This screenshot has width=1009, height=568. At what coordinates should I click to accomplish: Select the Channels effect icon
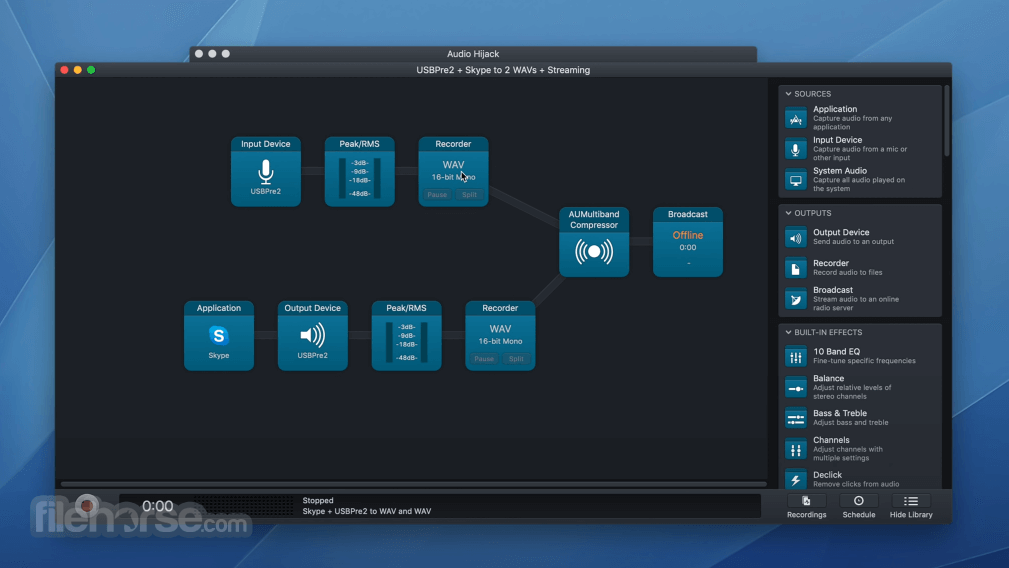coord(795,449)
